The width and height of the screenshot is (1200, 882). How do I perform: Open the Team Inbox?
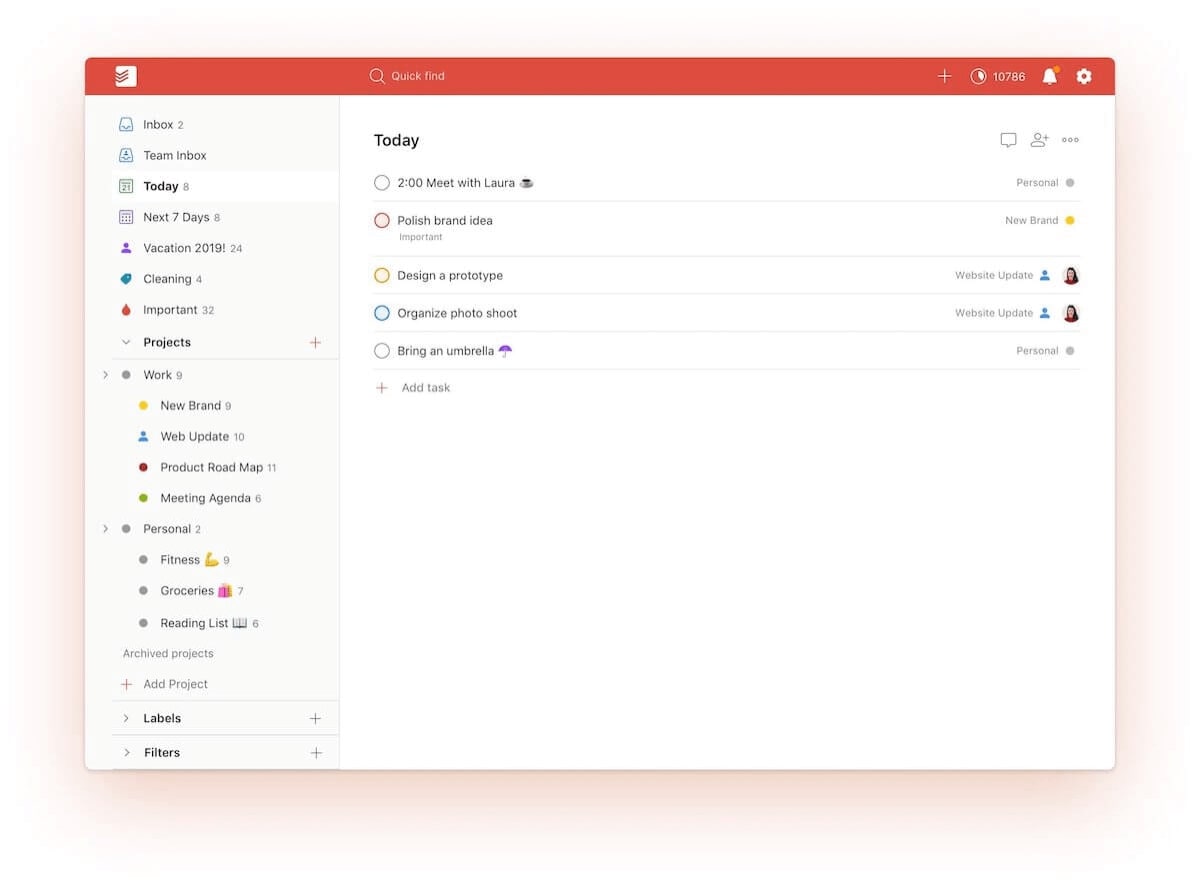tap(174, 155)
